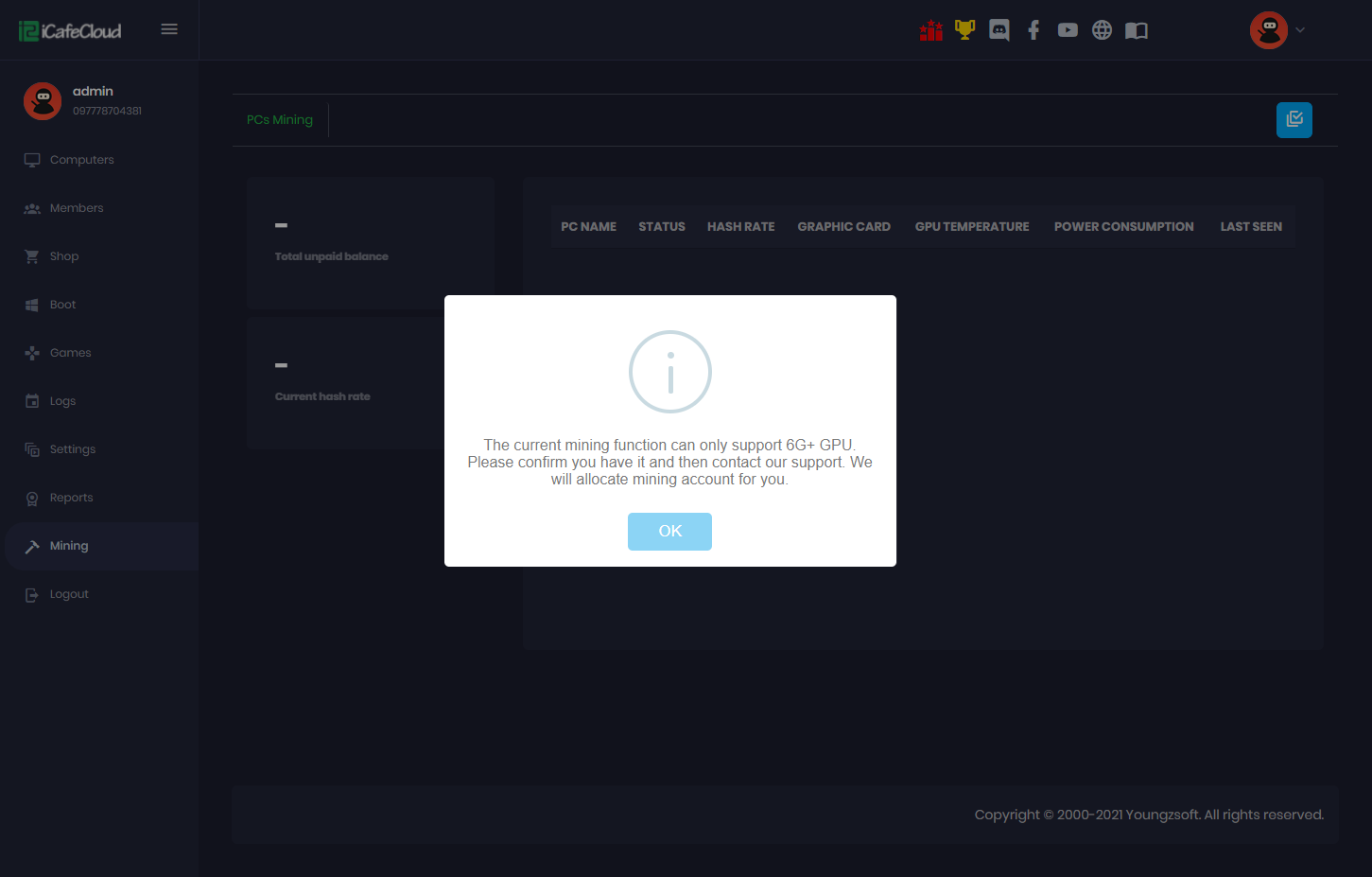This screenshot has height=877, width=1372.
Task: Select the PCs Mining tab
Action: [280, 120]
